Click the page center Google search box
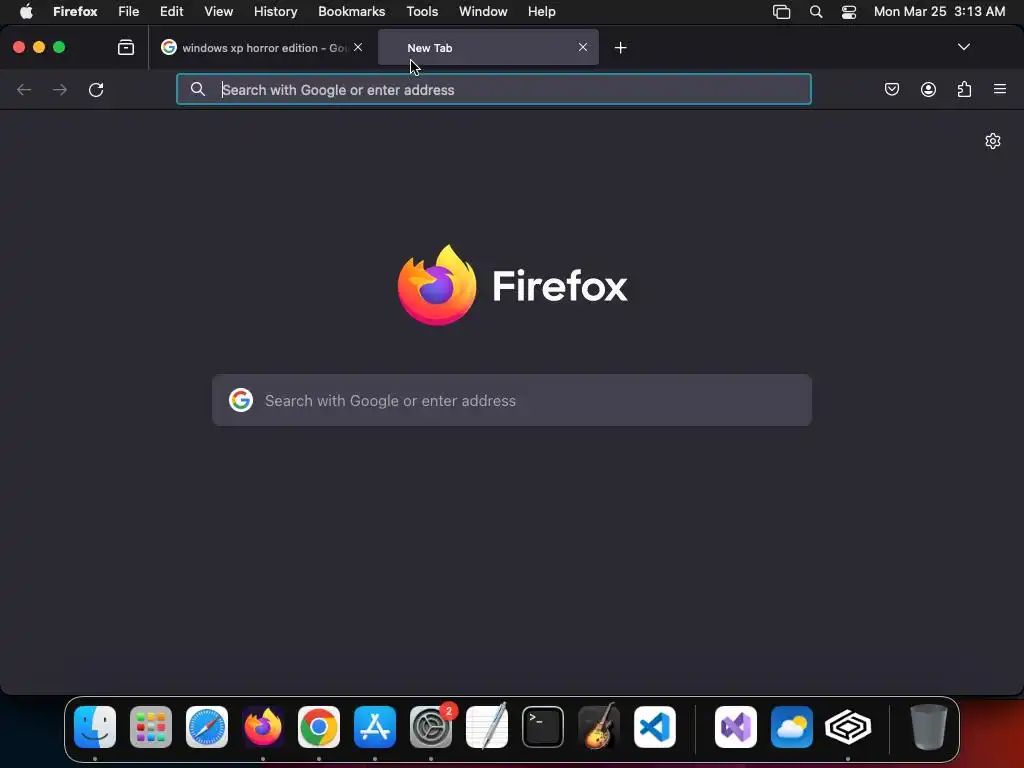Viewport: 1024px width, 768px height. 512,400
